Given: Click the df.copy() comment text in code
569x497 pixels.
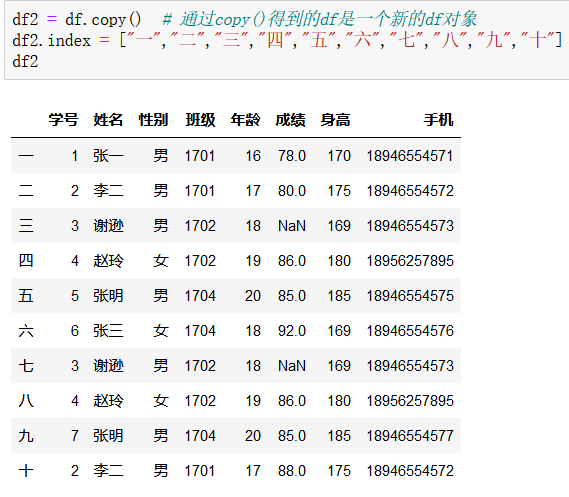Looking at the screenshot, I should (319, 19).
